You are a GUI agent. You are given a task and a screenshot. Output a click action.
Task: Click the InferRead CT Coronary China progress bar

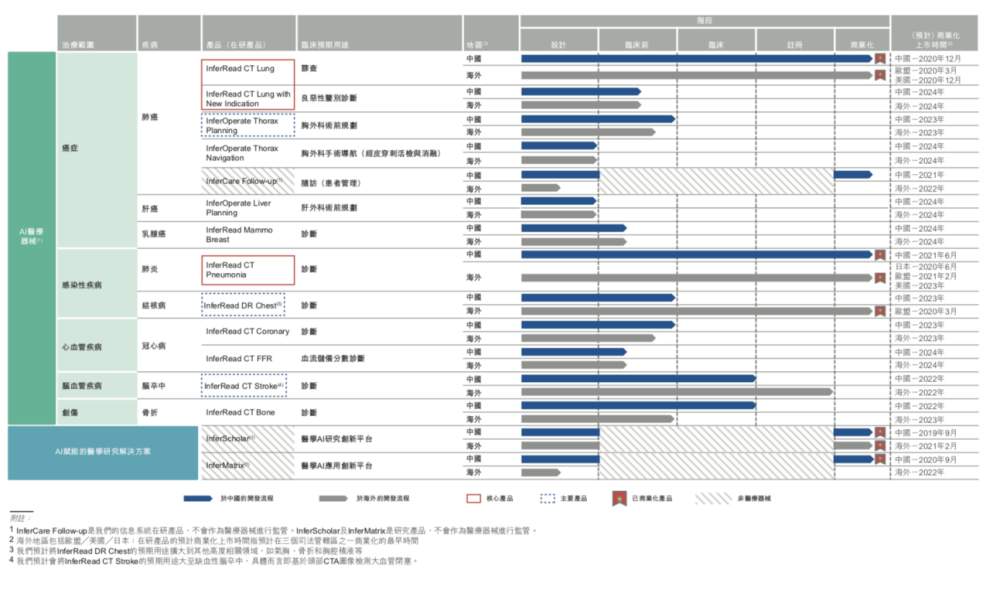tap(597, 324)
